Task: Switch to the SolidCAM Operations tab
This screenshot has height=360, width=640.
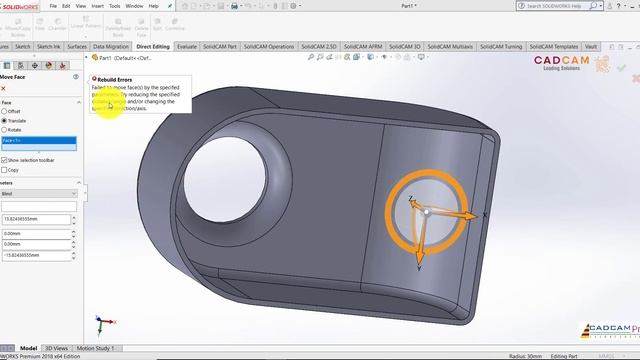Action: point(269,47)
